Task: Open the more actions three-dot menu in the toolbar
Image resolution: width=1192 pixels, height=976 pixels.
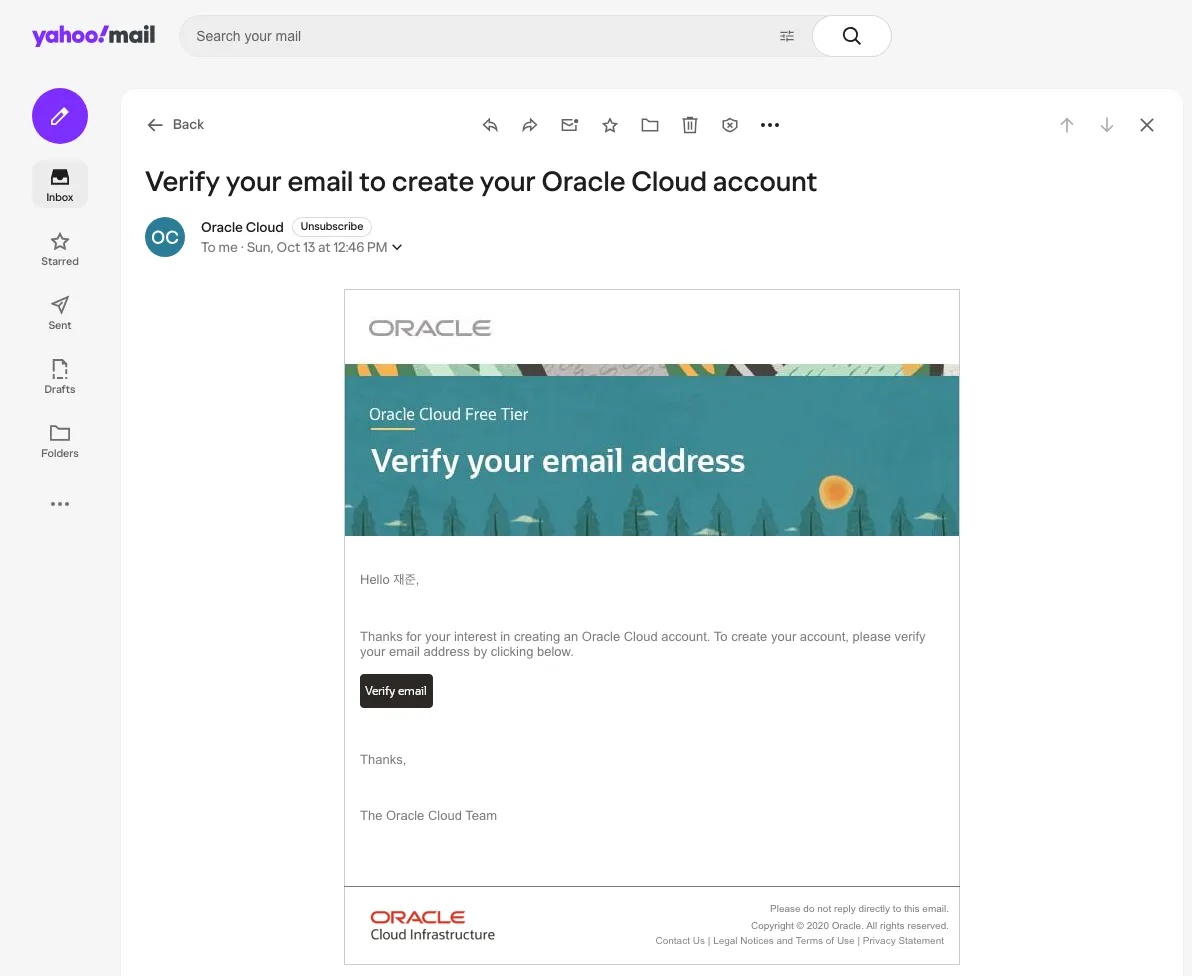Action: click(x=770, y=125)
